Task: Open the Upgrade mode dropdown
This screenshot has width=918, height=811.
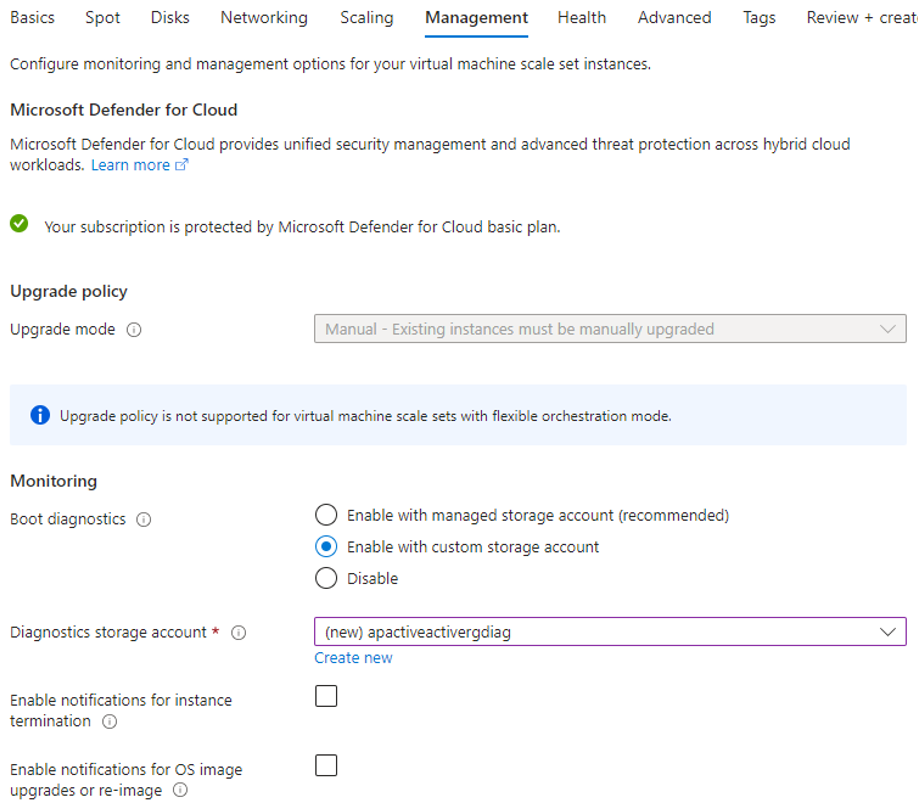Action: coord(610,329)
